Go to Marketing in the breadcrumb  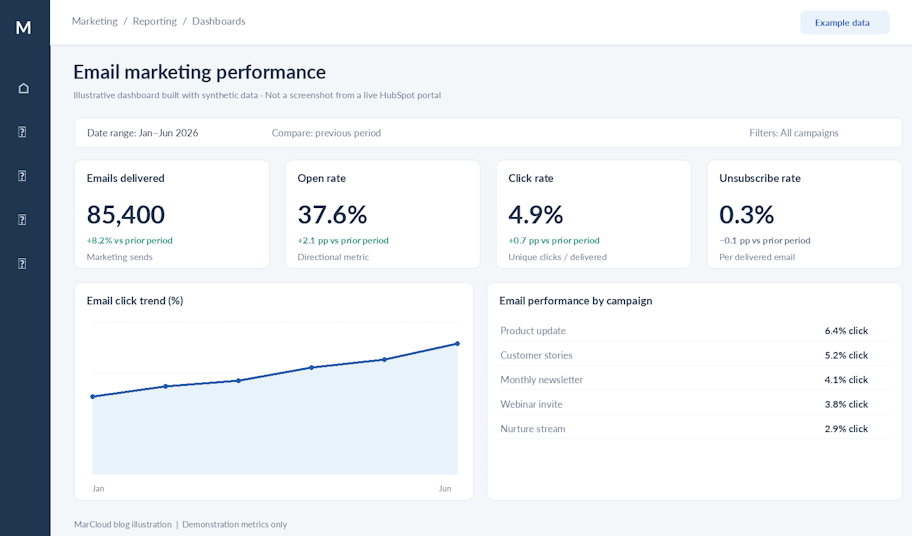tap(95, 22)
